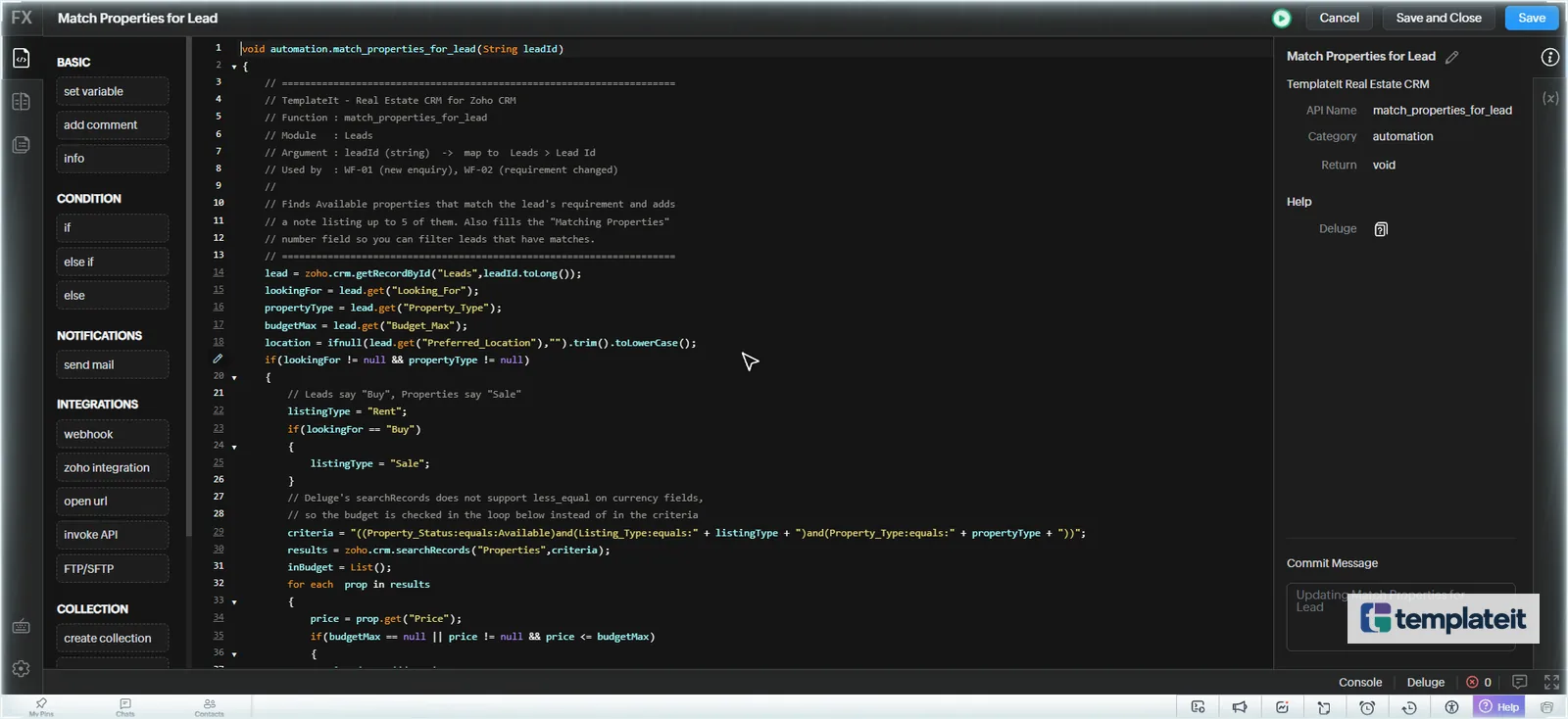Collapse the for each block at line 33
The image size is (1568, 719).
[234, 601]
